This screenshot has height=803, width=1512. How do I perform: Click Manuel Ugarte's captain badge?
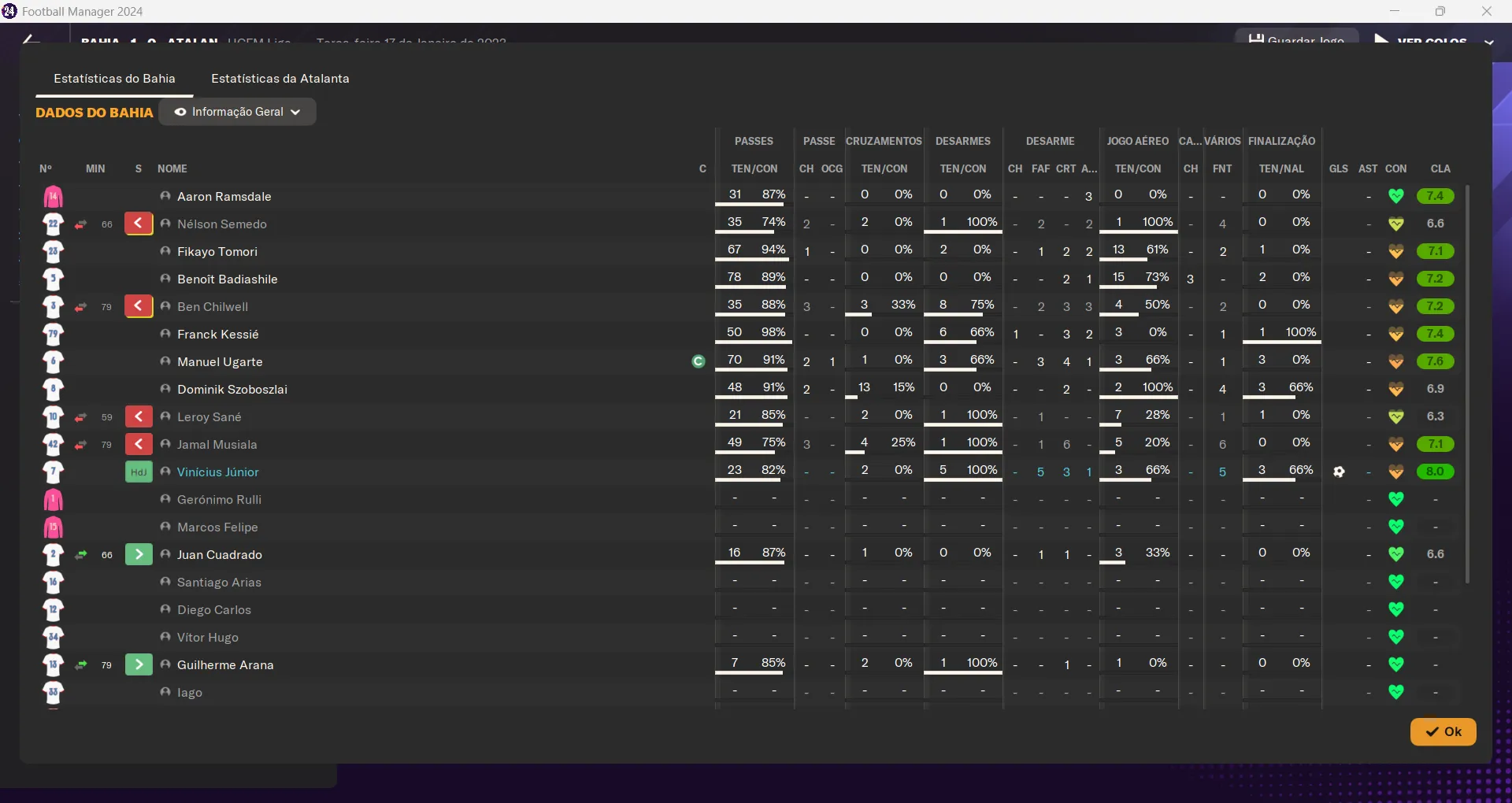pos(699,361)
